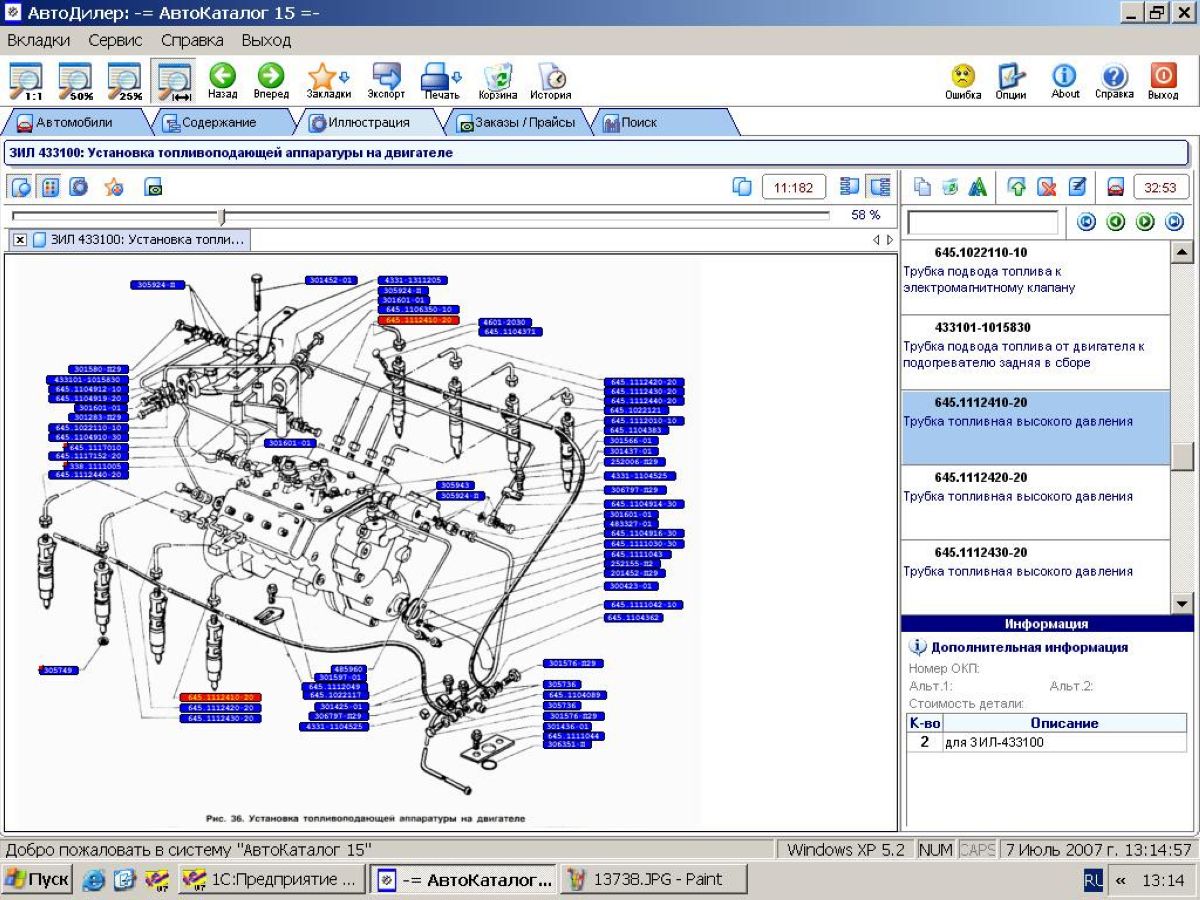The height and width of the screenshot is (900, 1200).
Task: Click the parts list scroll-down arrow
Action: tap(1182, 603)
